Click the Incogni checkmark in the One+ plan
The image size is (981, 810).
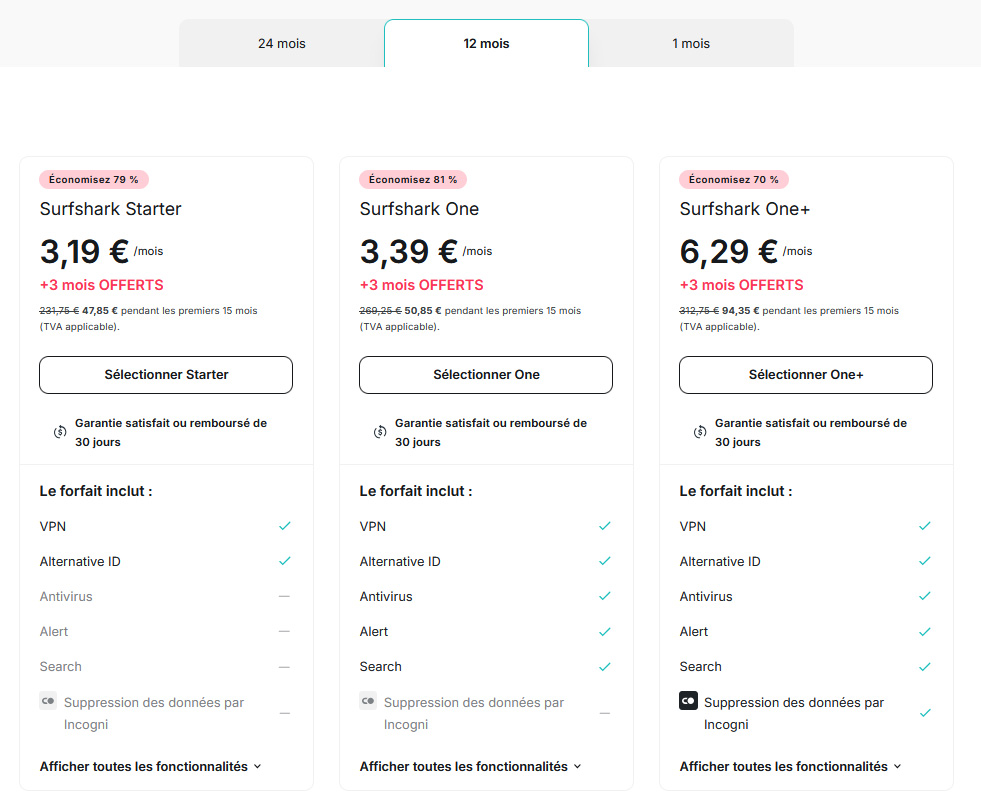click(x=925, y=713)
